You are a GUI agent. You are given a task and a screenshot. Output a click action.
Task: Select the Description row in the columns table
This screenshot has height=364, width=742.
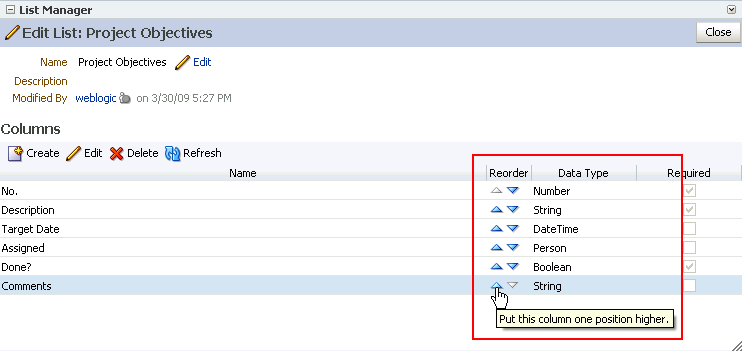[371, 210]
